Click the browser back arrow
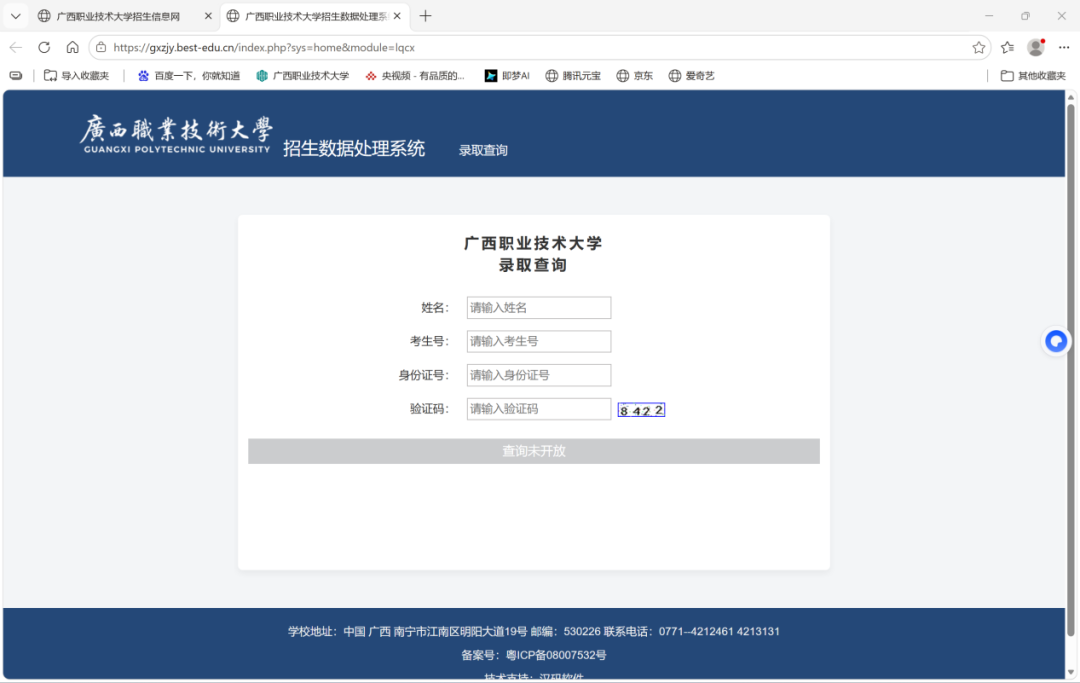The image size is (1080, 683). pyautogui.click(x=16, y=48)
